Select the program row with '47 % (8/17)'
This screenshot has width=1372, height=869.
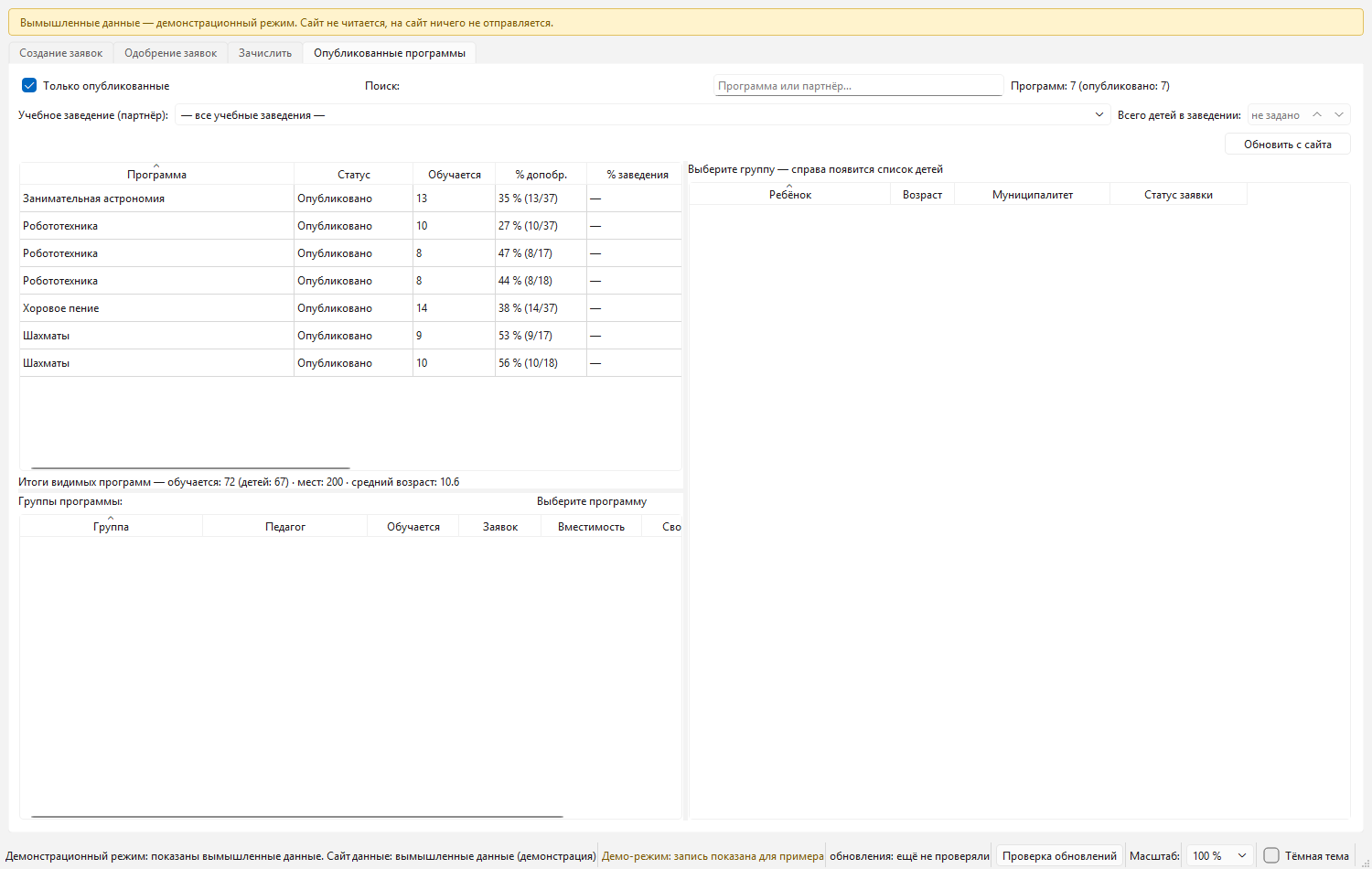coord(351,253)
